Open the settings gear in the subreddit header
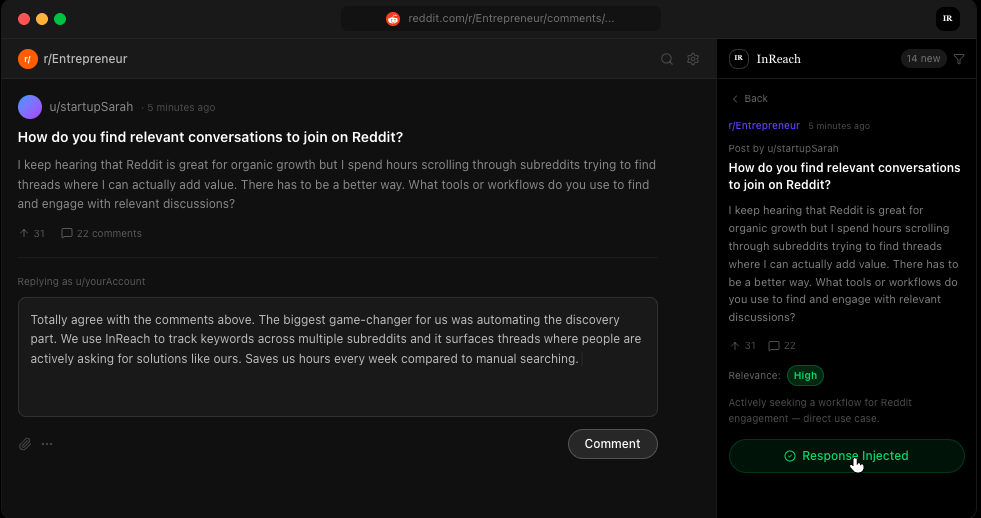The width and height of the screenshot is (981, 518). pos(693,59)
